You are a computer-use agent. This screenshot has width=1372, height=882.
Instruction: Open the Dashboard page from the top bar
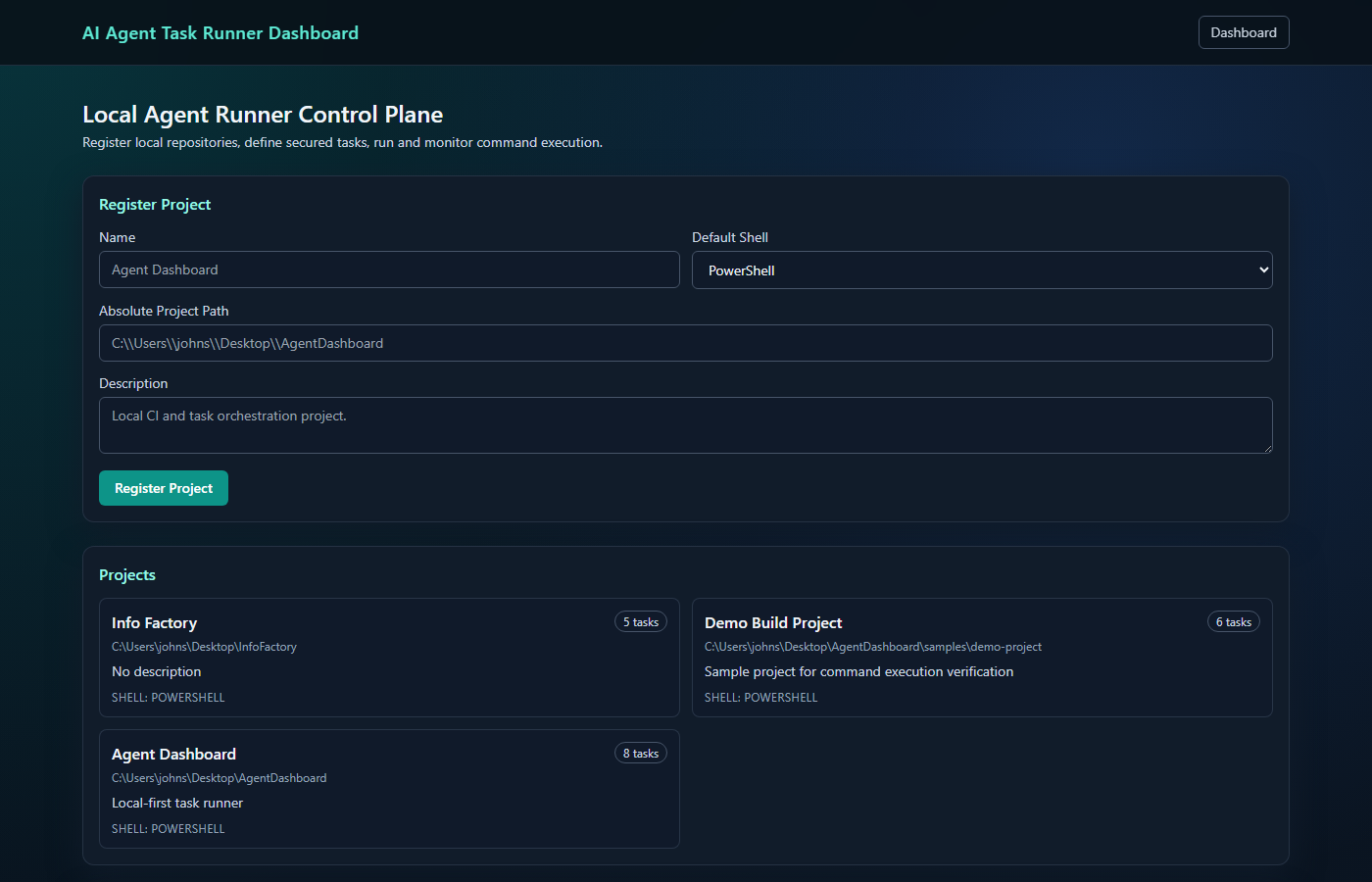click(1243, 31)
